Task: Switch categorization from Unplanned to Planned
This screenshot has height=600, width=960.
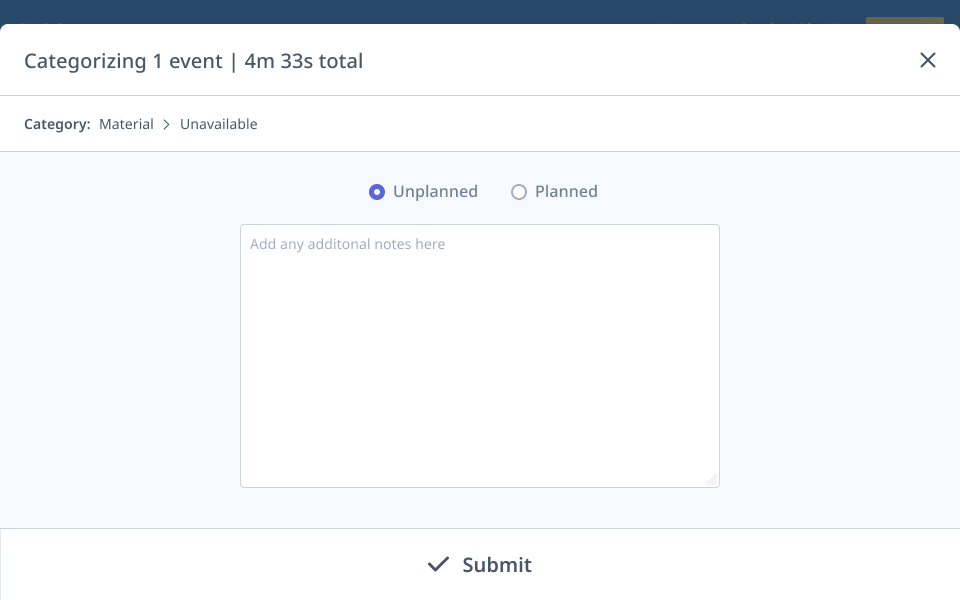Action: tap(519, 192)
